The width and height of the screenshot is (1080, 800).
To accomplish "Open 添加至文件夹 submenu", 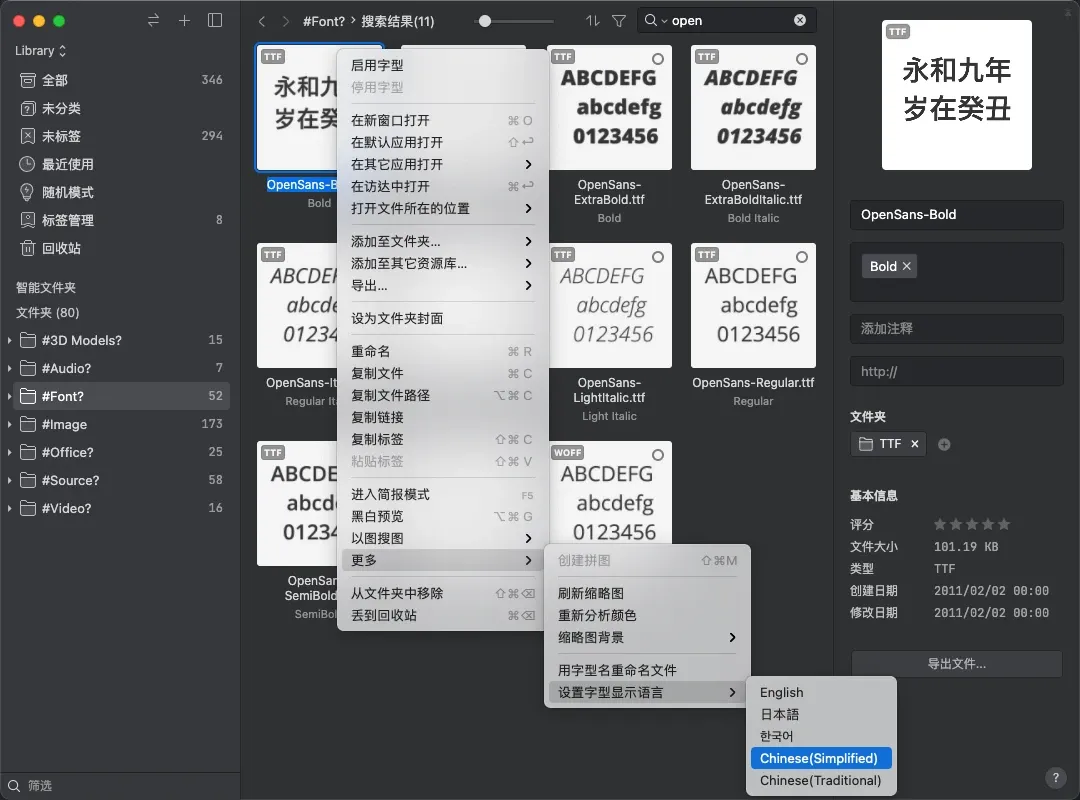I will pyautogui.click(x=442, y=242).
